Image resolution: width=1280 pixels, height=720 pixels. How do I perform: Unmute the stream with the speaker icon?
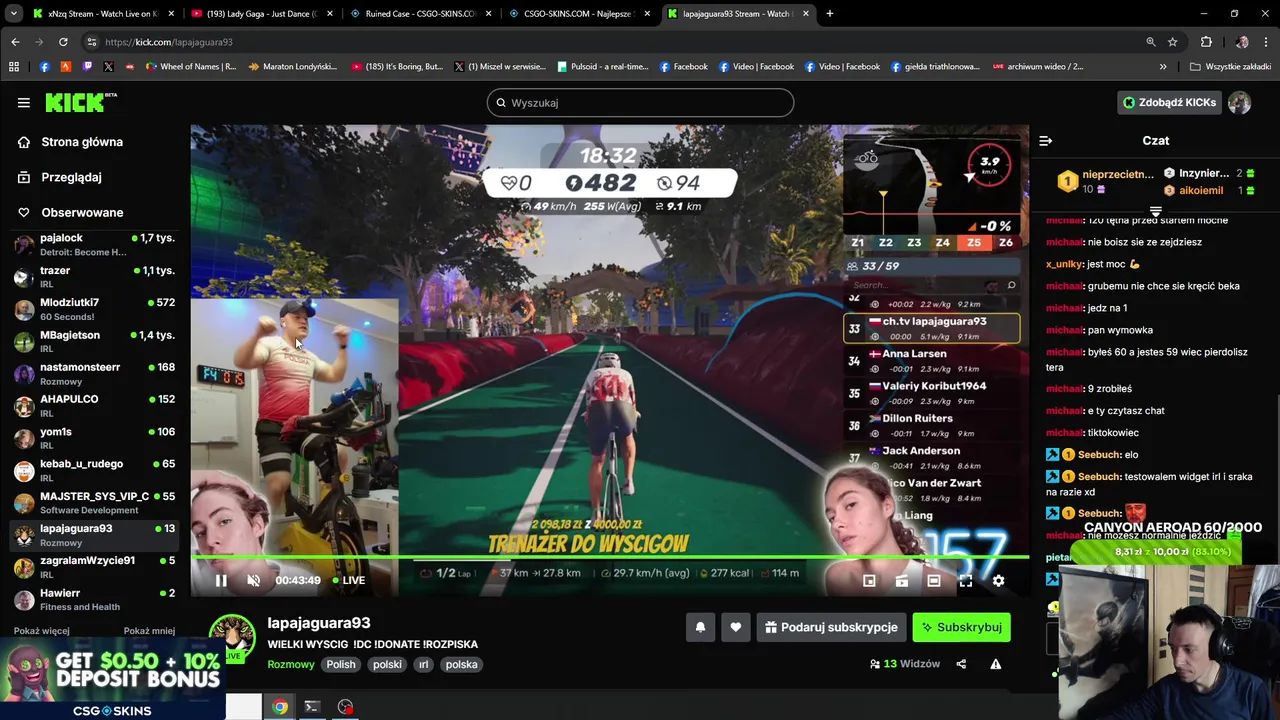[x=253, y=580]
